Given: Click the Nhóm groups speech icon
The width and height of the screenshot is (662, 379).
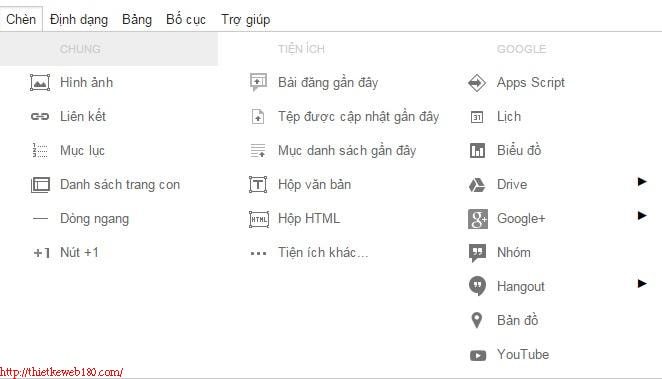Looking at the screenshot, I should click(x=477, y=253).
